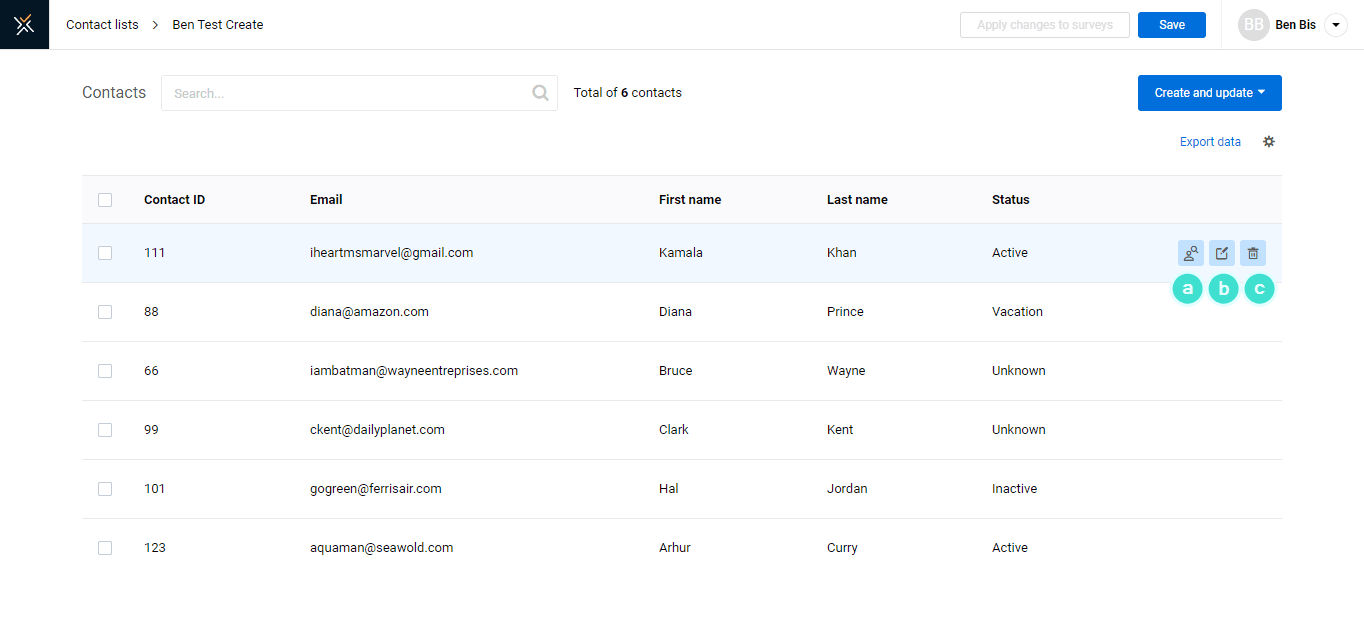1364x622 pixels.
Task: Go to Contact lists breadcrumb
Action: coord(102,25)
